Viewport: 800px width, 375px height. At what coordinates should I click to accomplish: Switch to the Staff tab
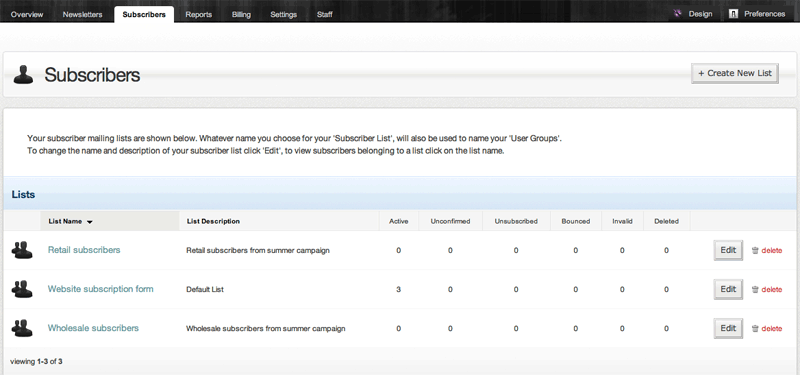(x=324, y=14)
